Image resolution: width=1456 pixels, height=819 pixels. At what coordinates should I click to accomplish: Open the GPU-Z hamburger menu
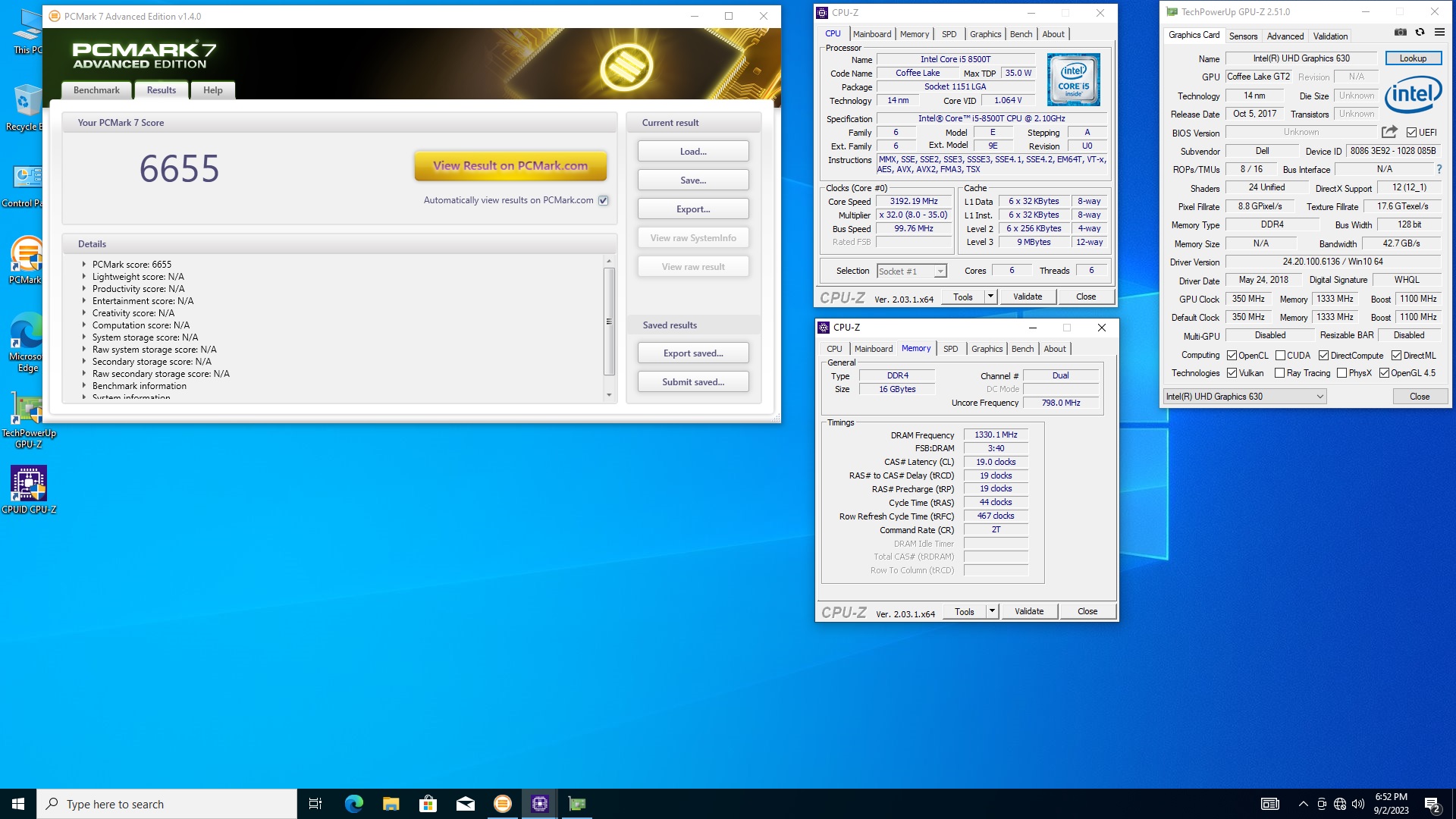click(x=1439, y=33)
